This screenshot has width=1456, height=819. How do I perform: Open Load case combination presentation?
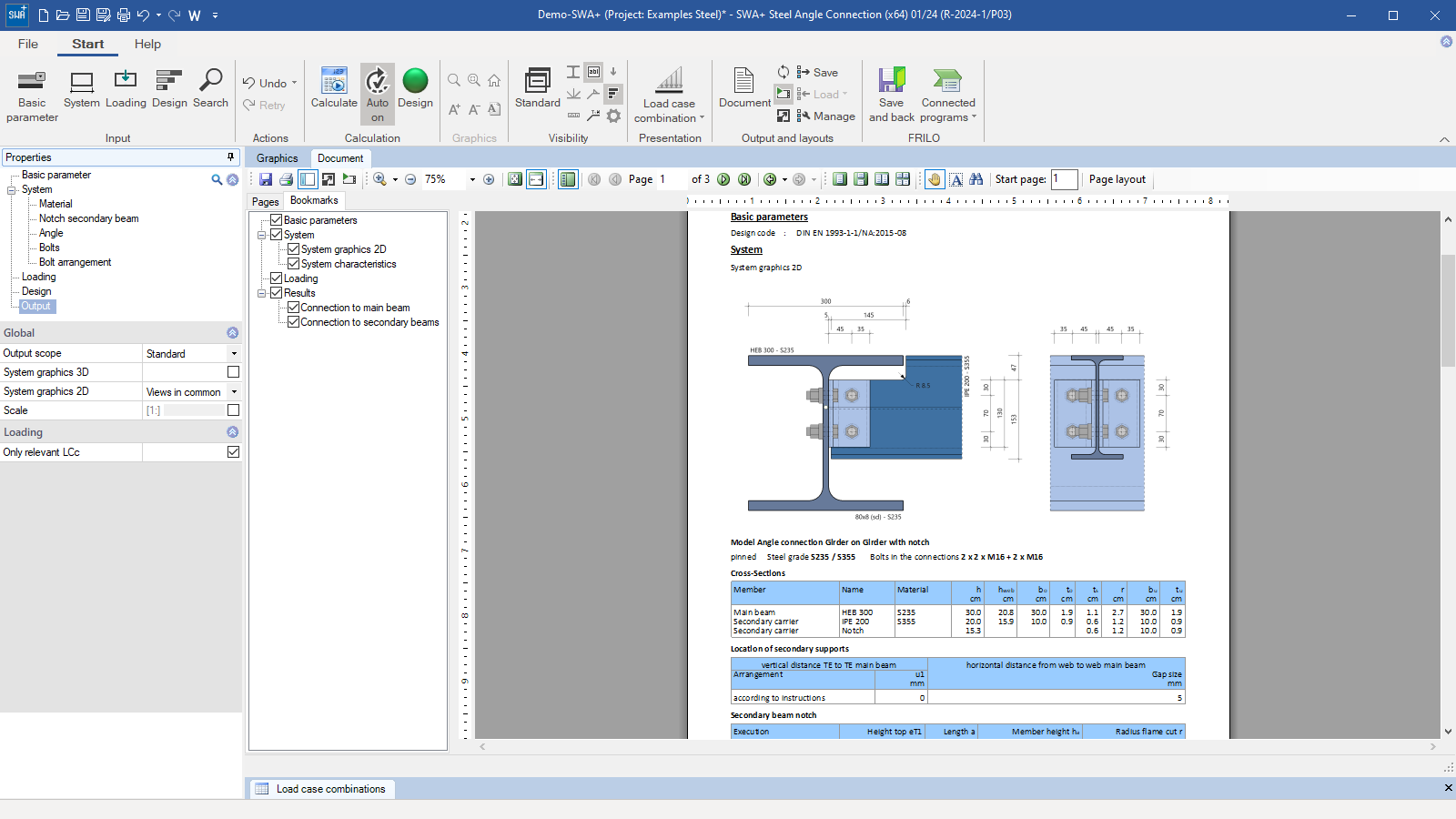670,95
